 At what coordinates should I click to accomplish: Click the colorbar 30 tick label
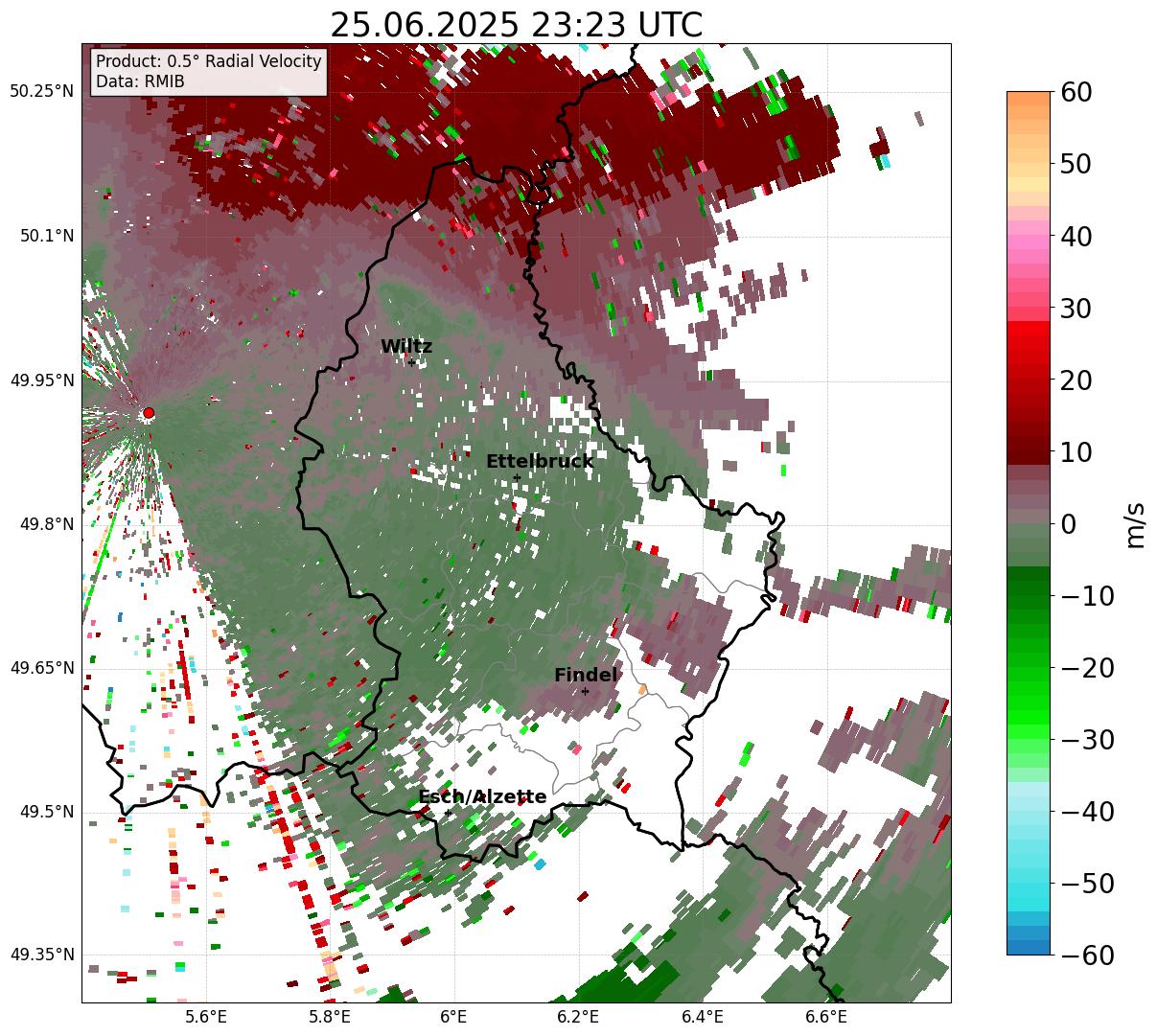point(1075,309)
